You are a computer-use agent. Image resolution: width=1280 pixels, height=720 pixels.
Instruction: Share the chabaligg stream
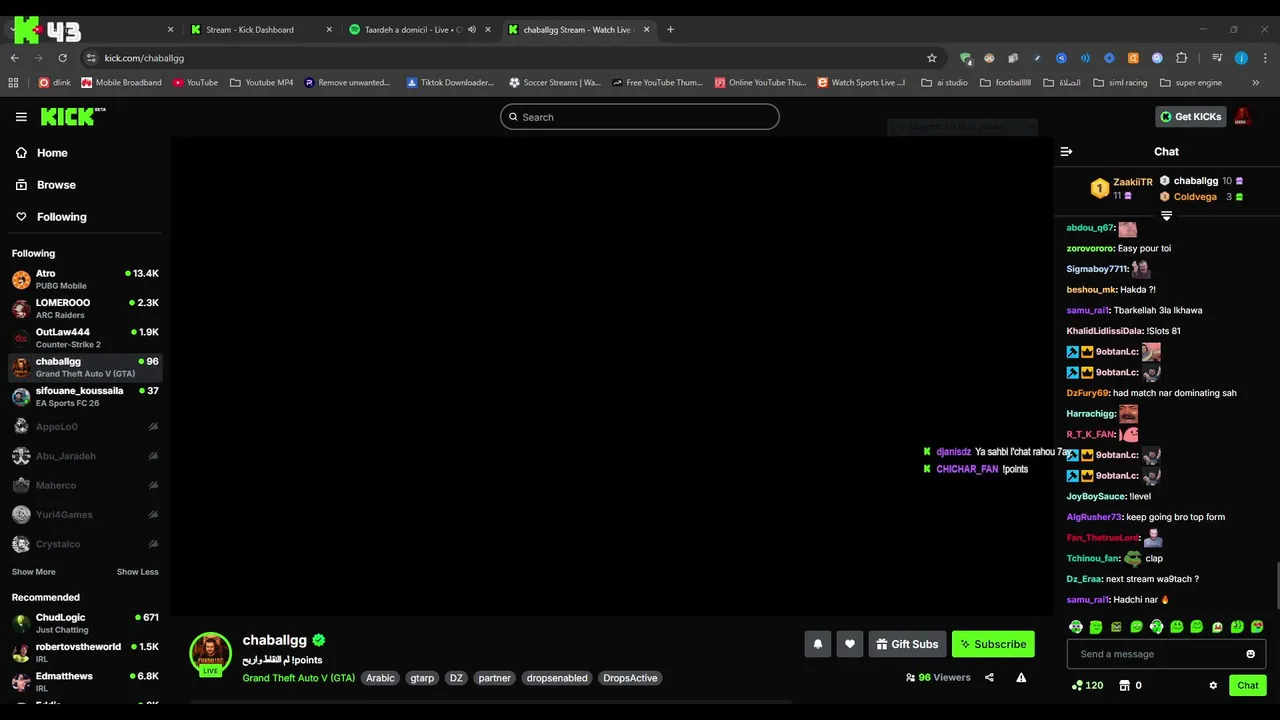point(989,678)
